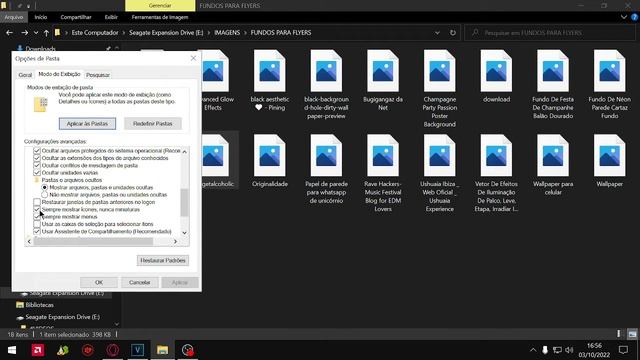Enable Restaurar janelas de pastas anteriores no logon

pos(37,202)
